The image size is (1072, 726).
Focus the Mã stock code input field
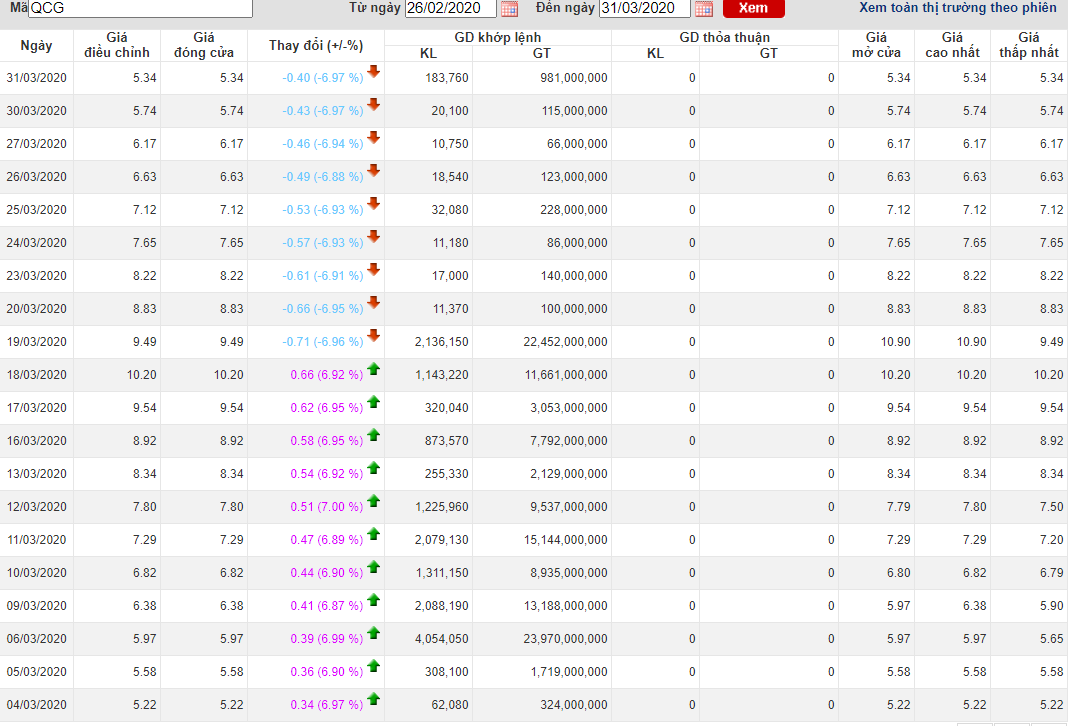tap(140, 8)
